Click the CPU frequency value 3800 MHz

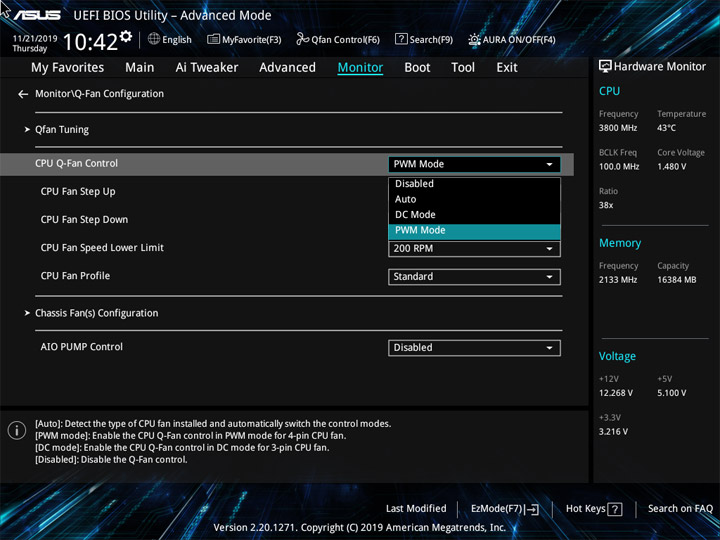click(618, 128)
